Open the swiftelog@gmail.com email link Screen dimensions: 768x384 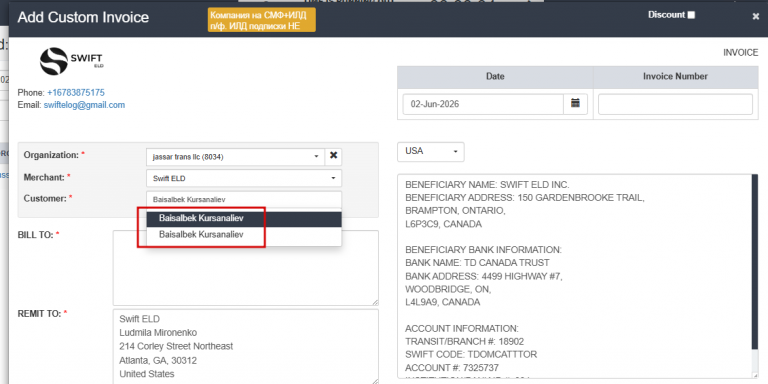click(x=84, y=105)
